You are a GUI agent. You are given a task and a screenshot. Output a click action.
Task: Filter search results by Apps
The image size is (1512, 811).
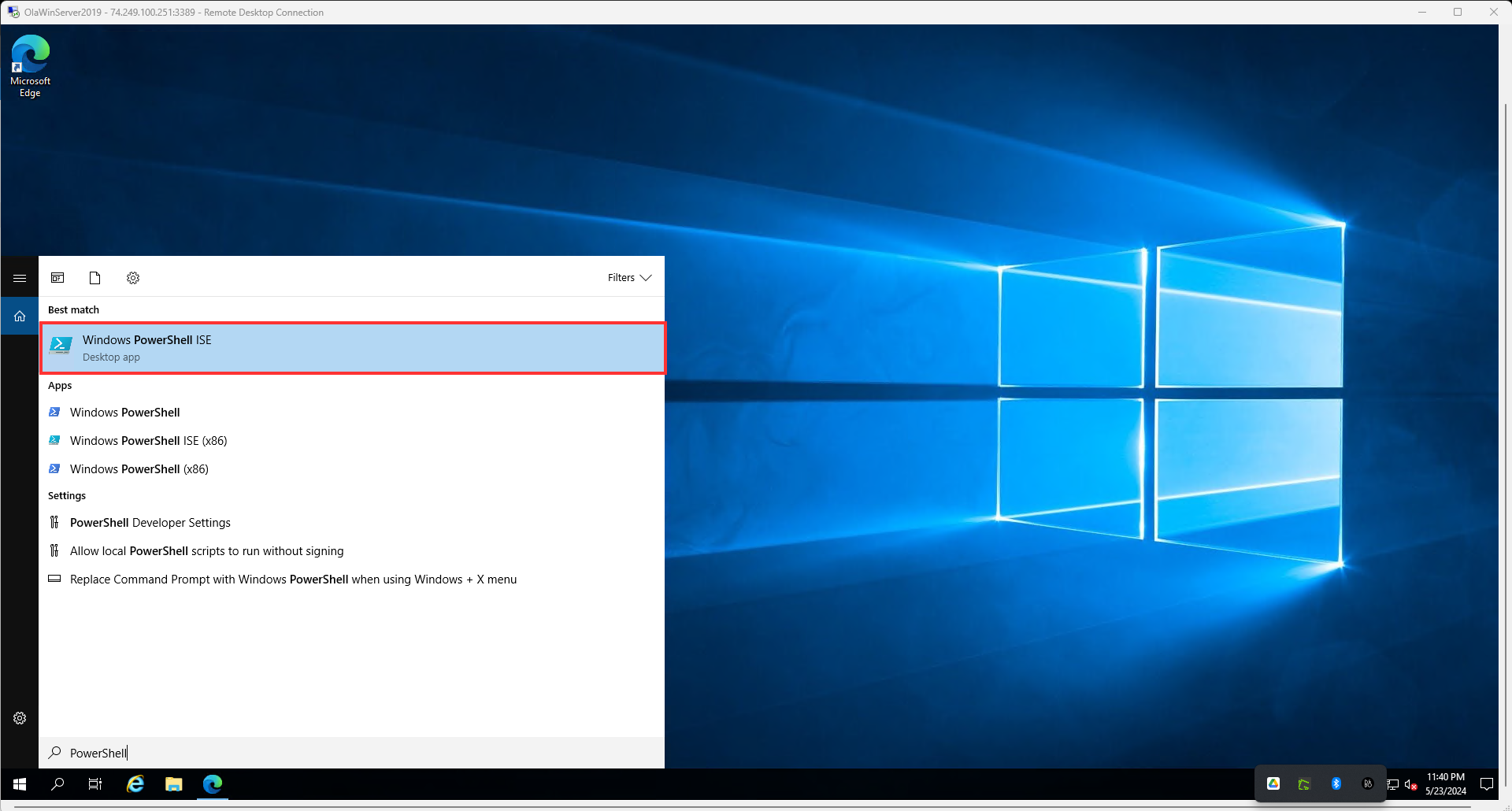pos(57,277)
